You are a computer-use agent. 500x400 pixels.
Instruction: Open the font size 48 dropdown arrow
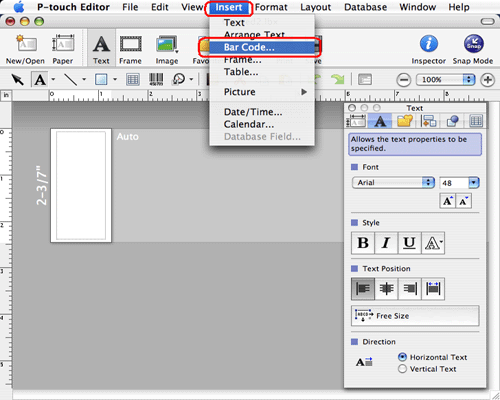(x=474, y=183)
